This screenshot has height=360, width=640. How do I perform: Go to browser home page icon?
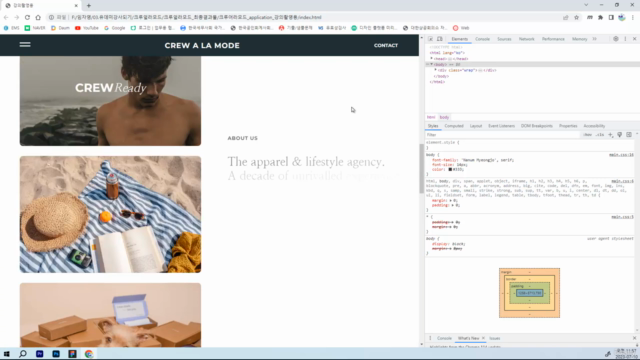coord(38,17)
